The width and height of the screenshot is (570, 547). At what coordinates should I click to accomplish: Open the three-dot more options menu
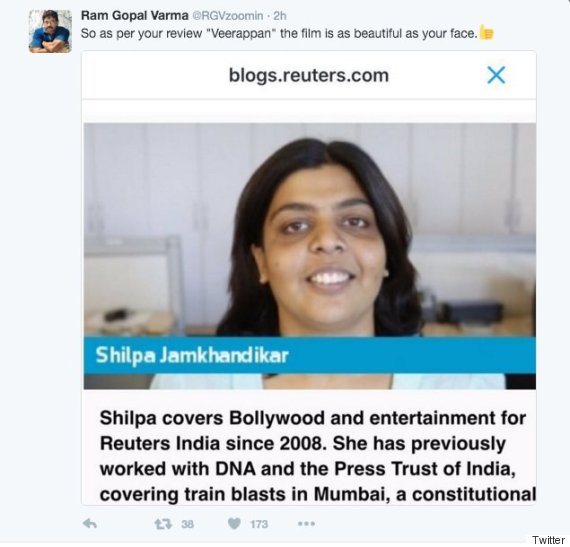coord(306,524)
